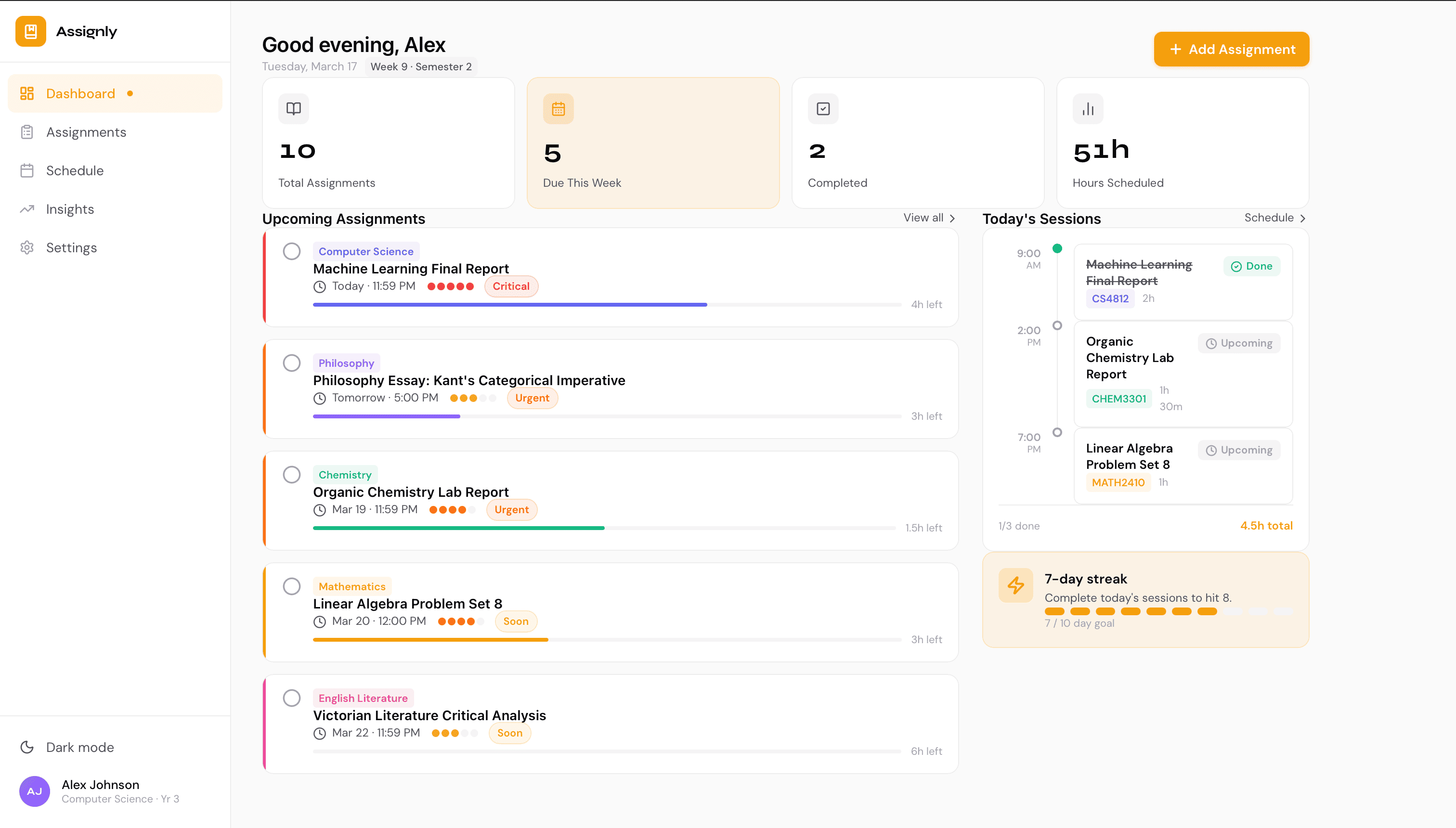Check off the Organic Chemistry Lab Report

pos(292,474)
